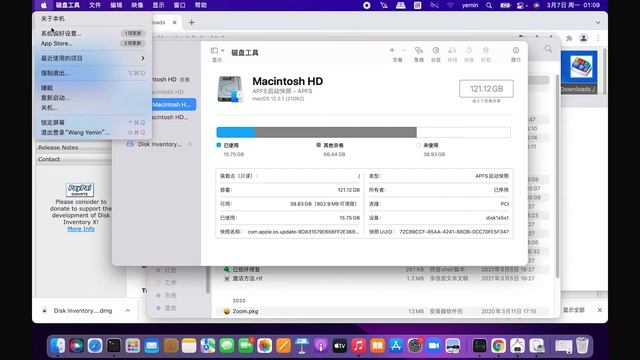Click the More Info donation link

(81, 229)
